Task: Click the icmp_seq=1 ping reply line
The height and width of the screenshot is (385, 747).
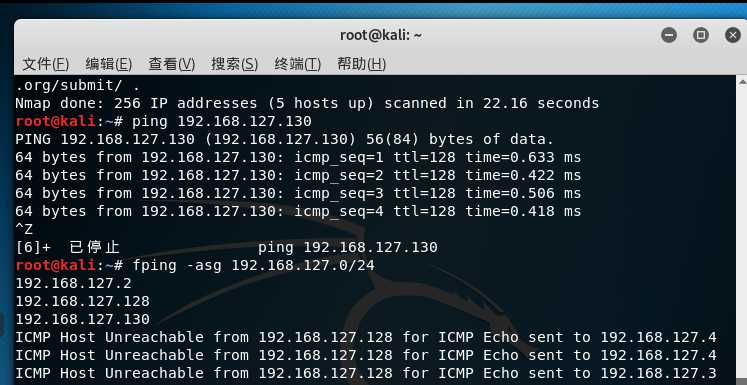Action: point(298,157)
